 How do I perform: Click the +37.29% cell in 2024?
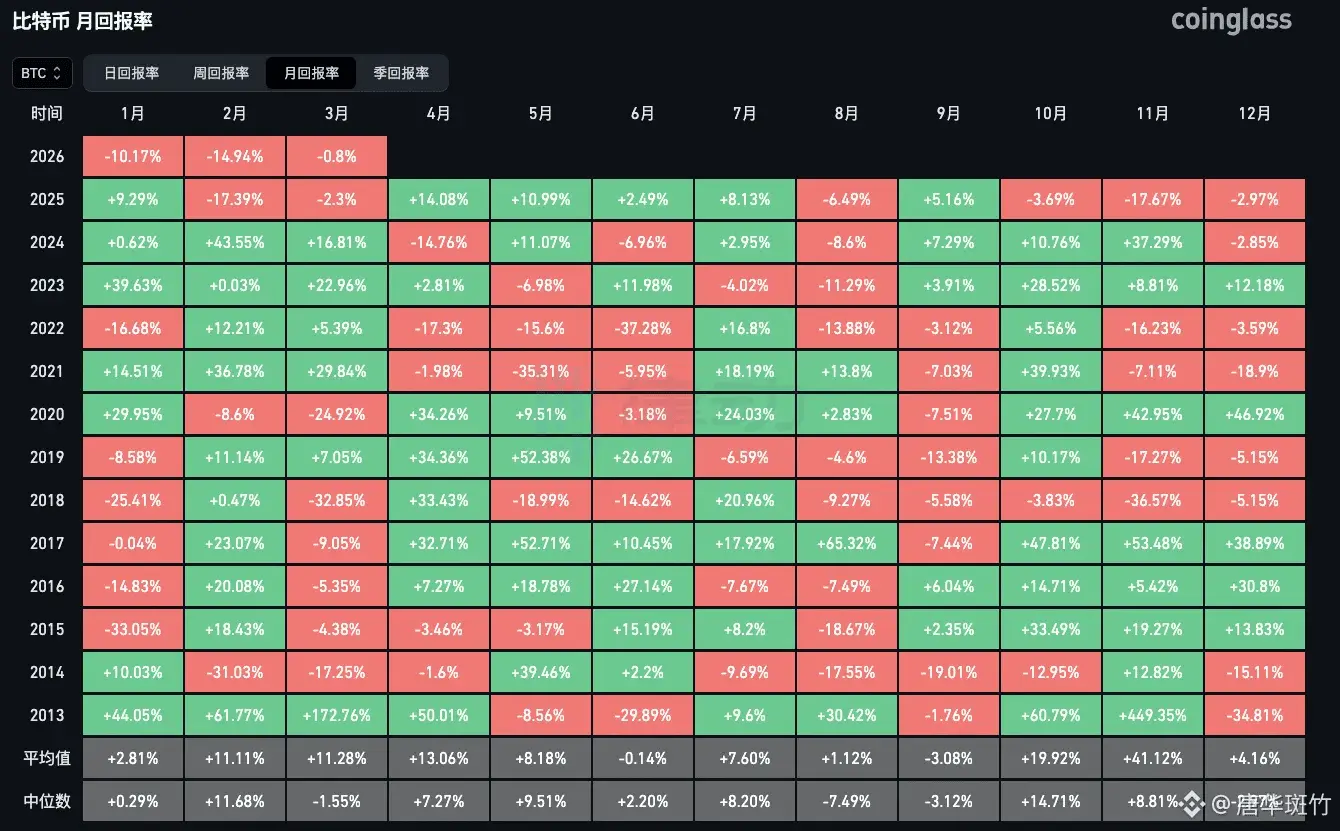click(x=1153, y=242)
